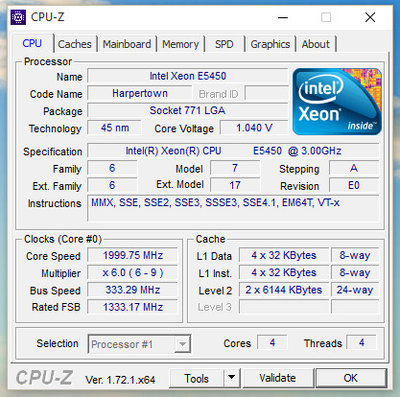
Task: Click the Validate button
Action: click(277, 378)
